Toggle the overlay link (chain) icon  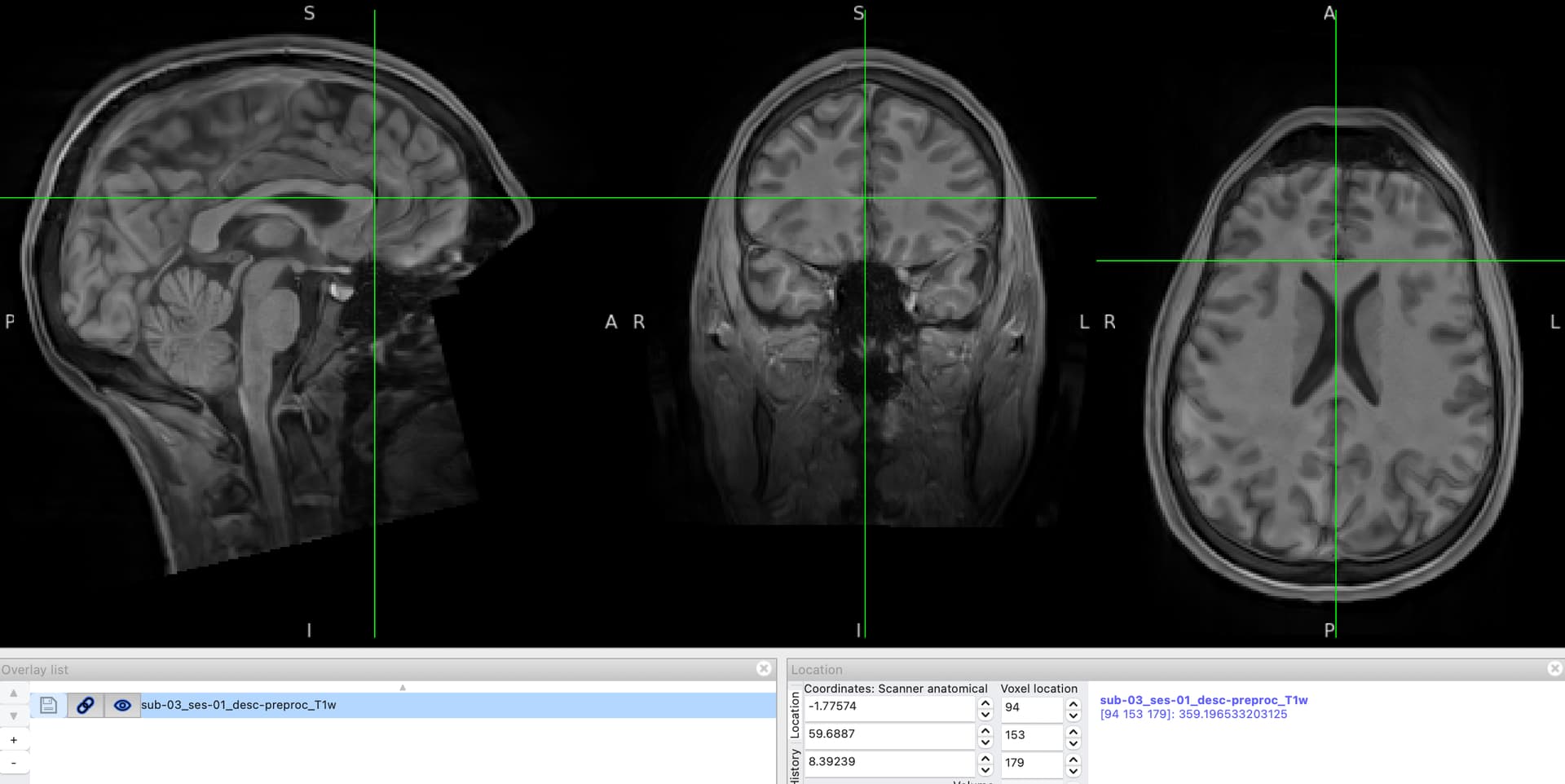85,705
